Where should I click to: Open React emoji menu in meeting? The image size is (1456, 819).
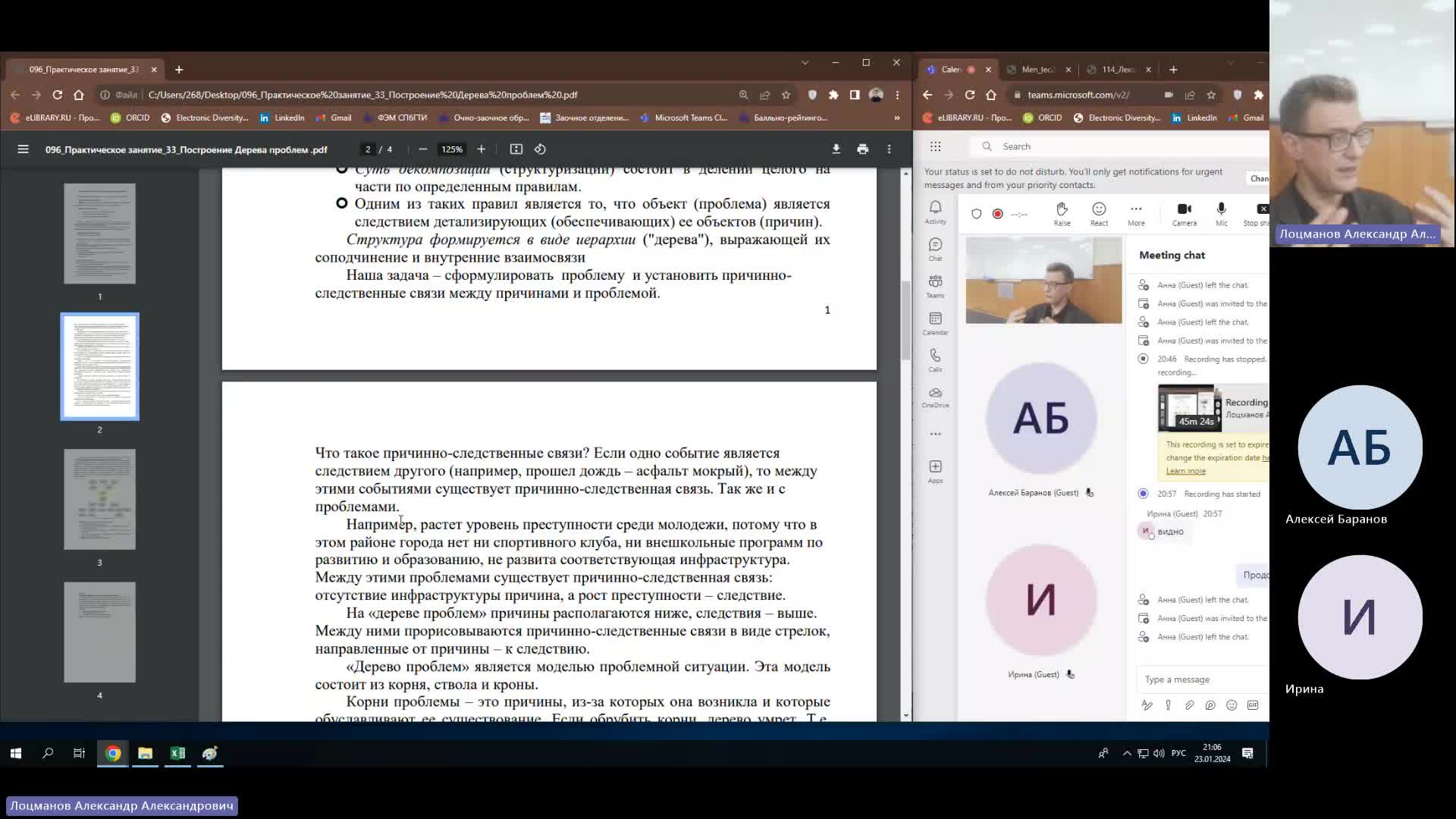click(x=1099, y=214)
